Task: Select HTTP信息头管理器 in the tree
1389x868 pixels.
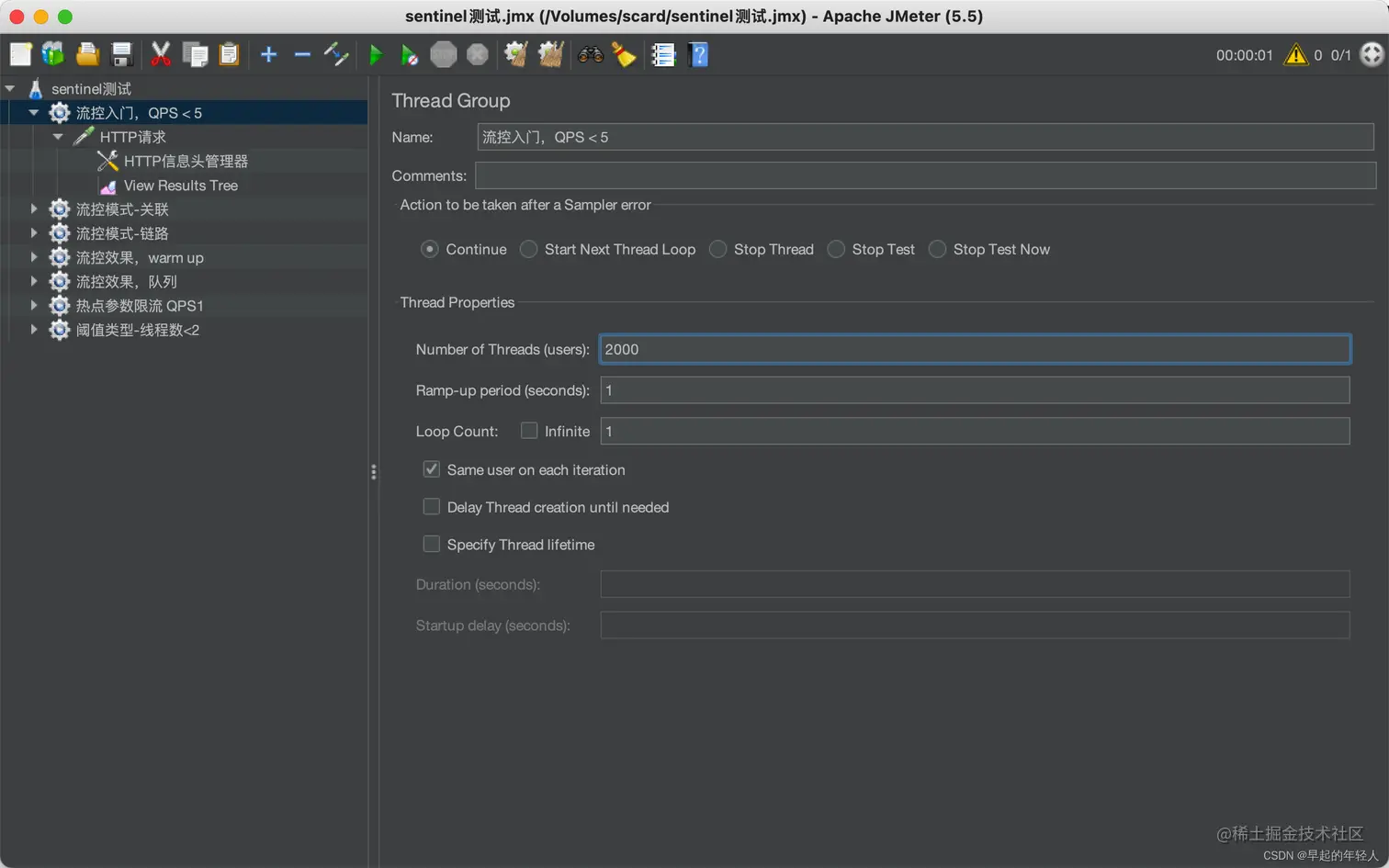Action: coord(186,161)
